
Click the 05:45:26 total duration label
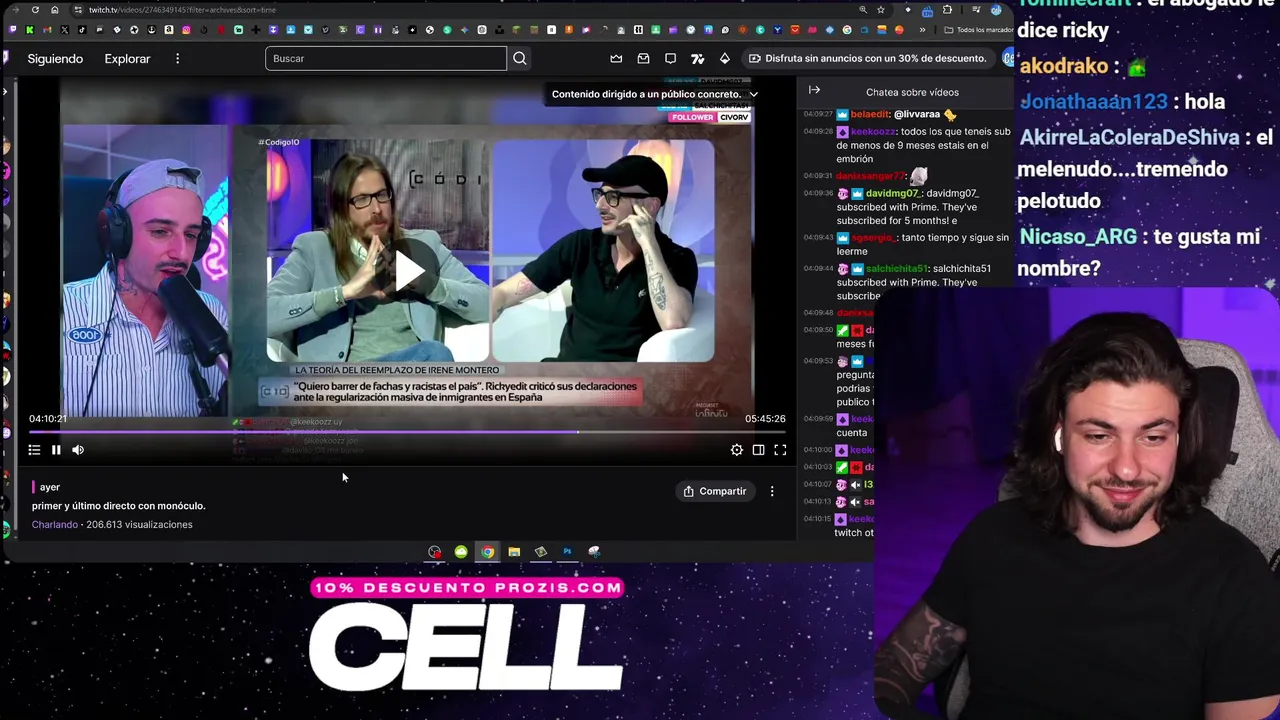[765, 419]
